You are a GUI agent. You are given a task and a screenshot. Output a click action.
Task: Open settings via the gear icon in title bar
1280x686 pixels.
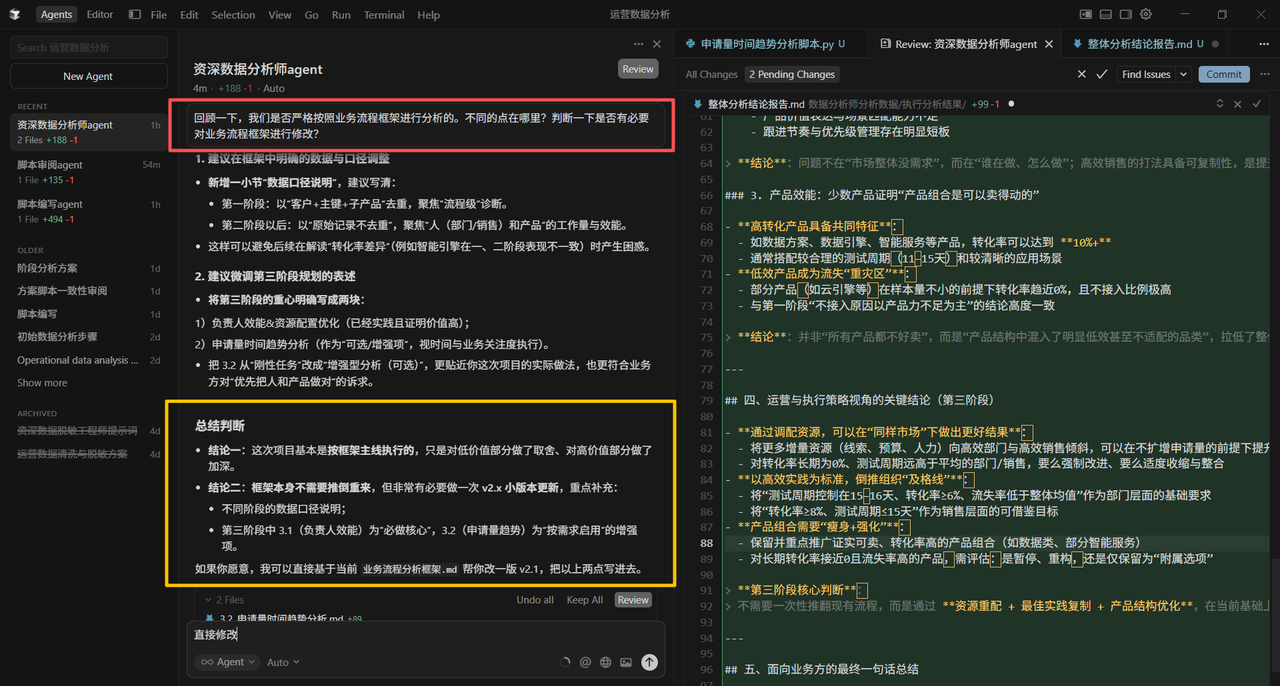1146,14
